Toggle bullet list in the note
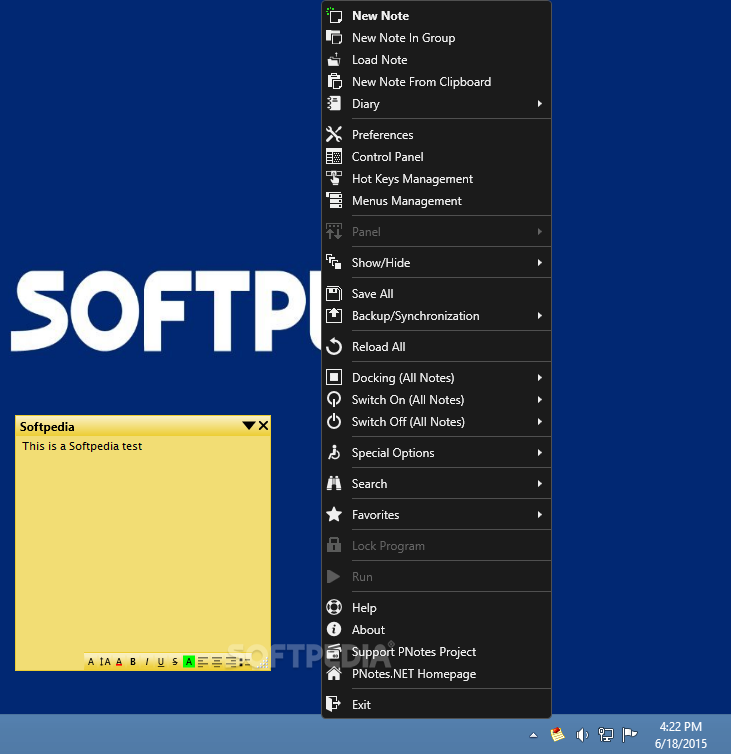Image resolution: width=731 pixels, height=754 pixels. click(245, 662)
